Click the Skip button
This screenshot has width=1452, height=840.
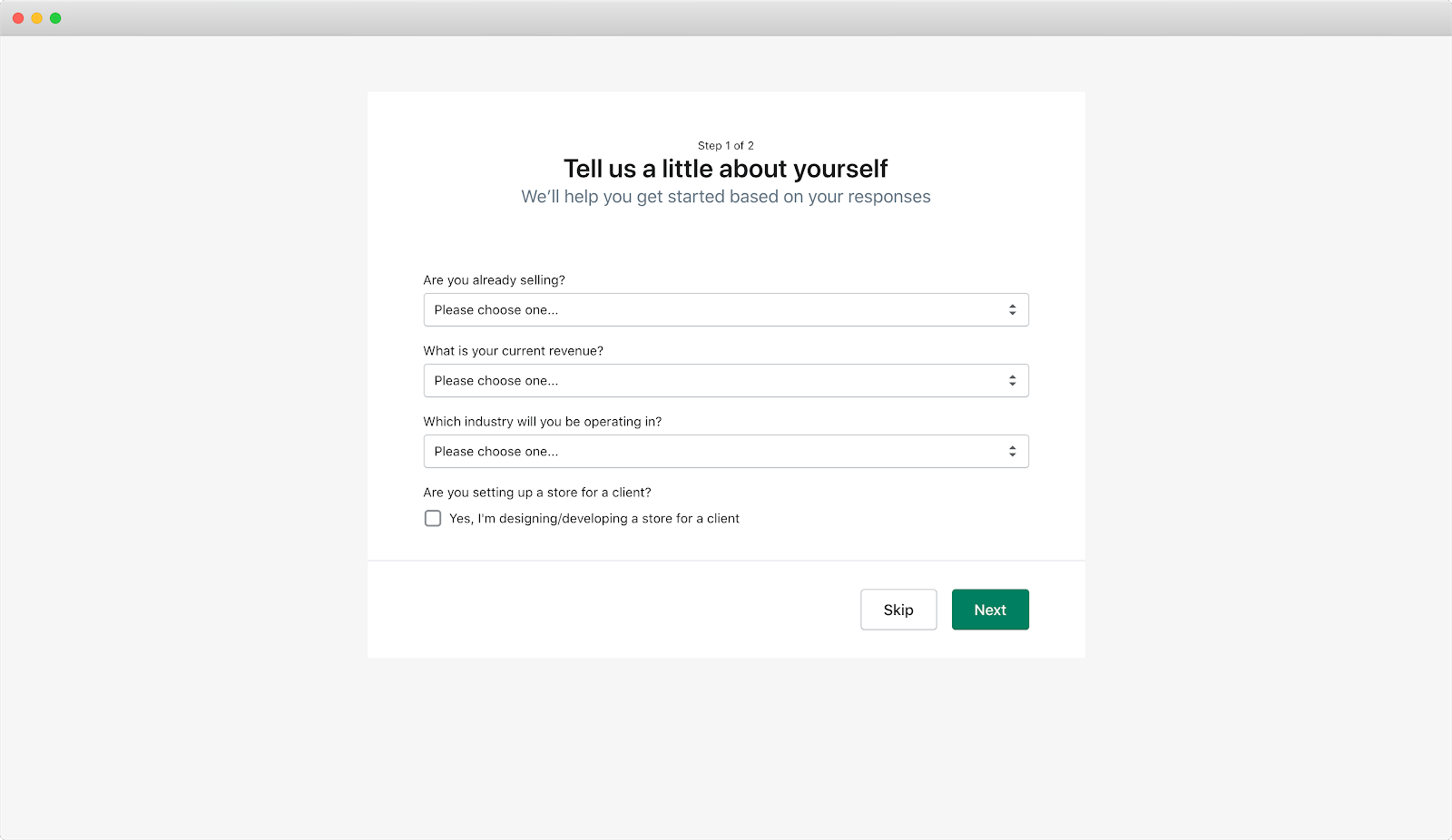click(898, 610)
